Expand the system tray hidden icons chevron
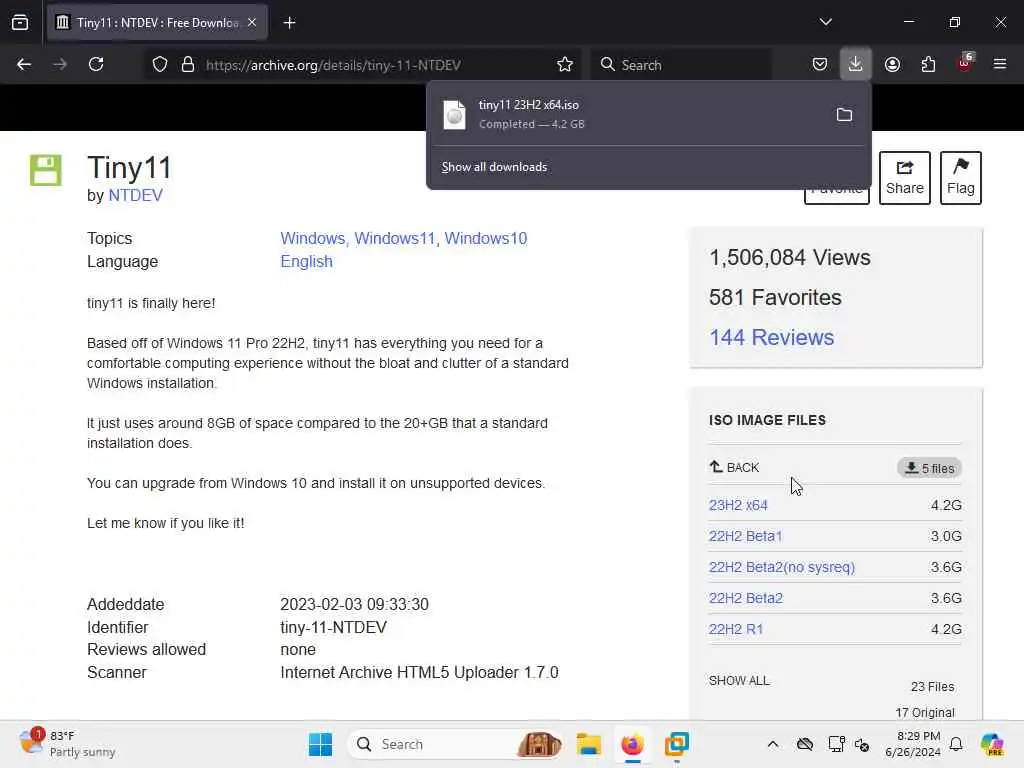The image size is (1024, 768). (x=773, y=744)
